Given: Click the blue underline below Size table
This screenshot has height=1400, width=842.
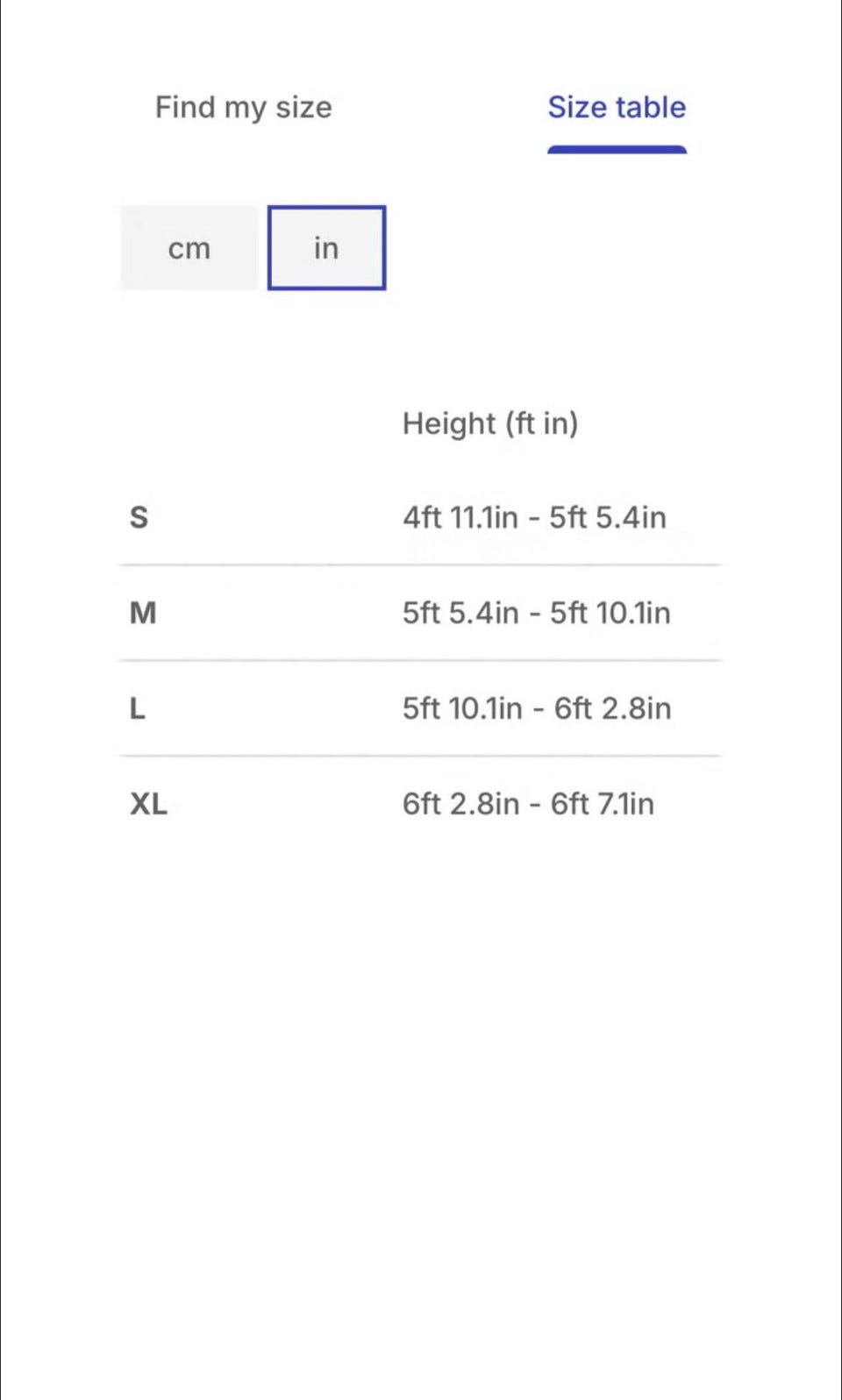Looking at the screenshot, I should coord(617,149).
